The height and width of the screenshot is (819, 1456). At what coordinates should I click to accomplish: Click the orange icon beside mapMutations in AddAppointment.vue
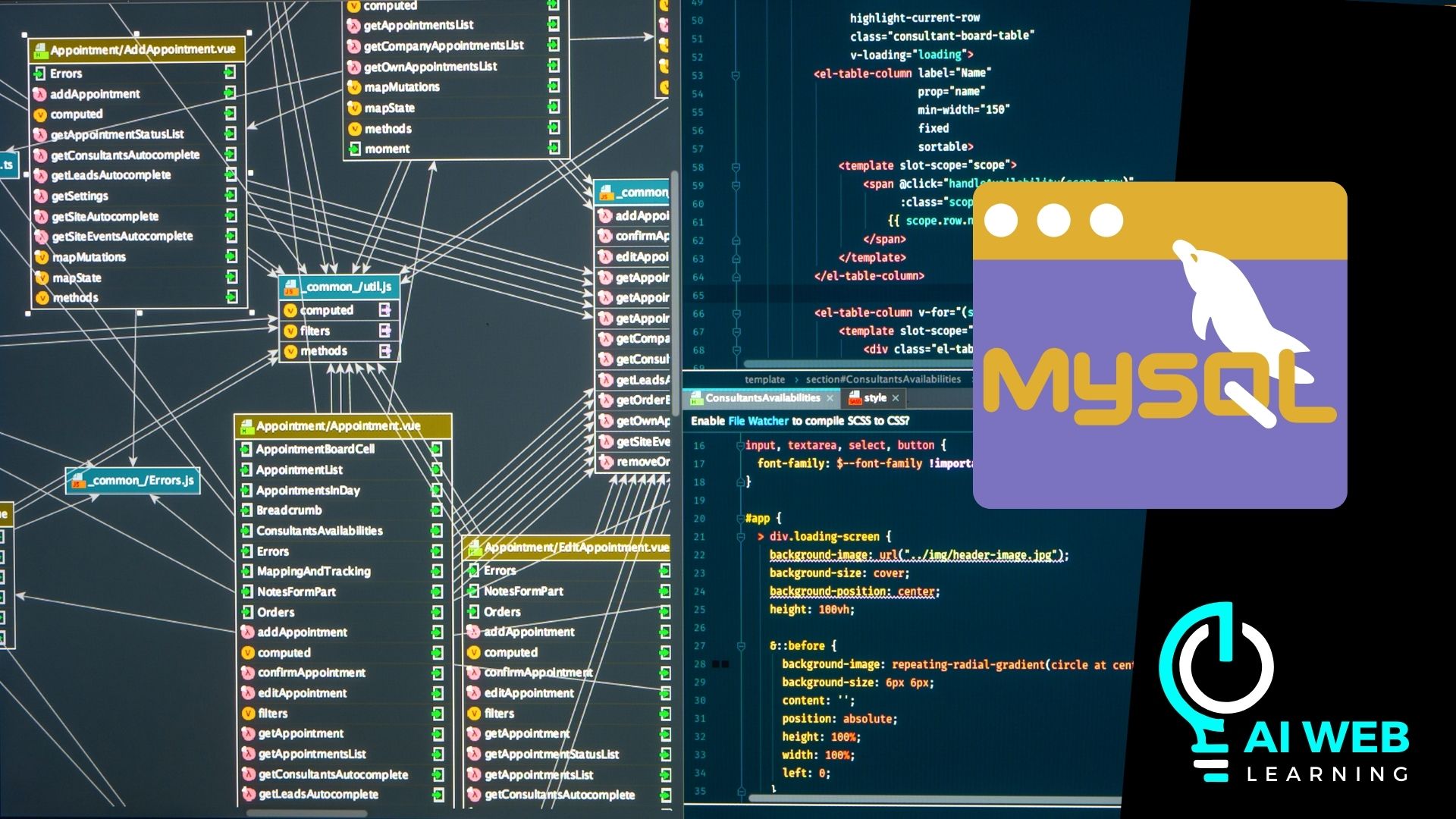point(42,258)
